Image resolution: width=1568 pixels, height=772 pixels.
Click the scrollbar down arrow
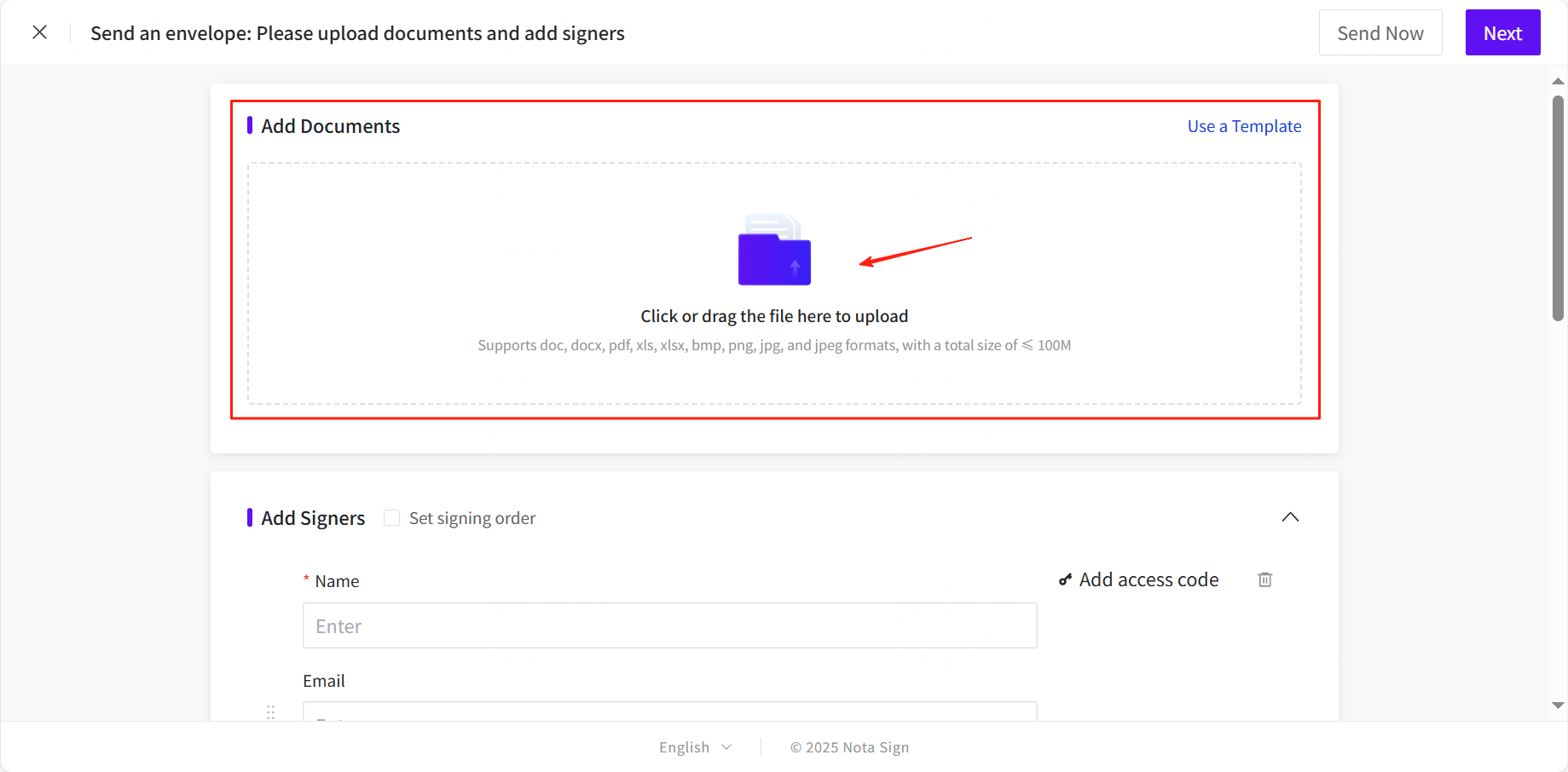1558,706
